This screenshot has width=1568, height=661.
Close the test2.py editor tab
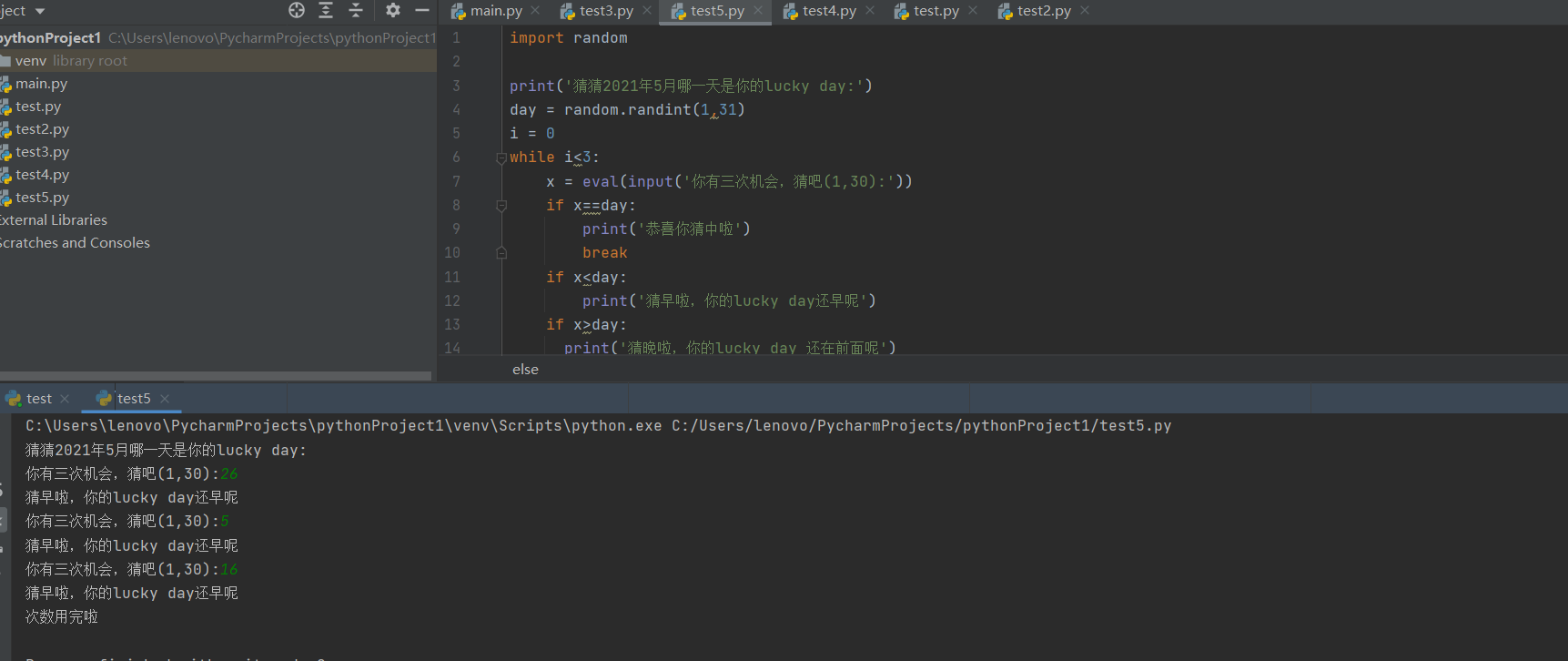coord(1085,10)
